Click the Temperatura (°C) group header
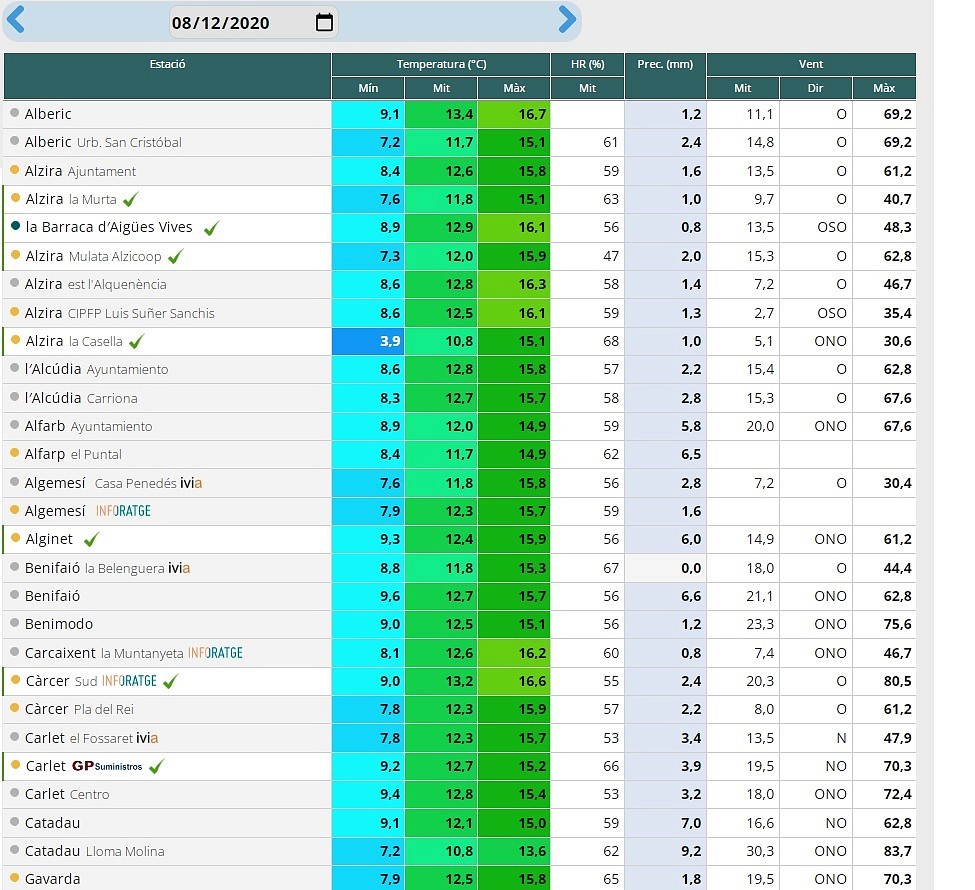 click(x=441, y=64)
